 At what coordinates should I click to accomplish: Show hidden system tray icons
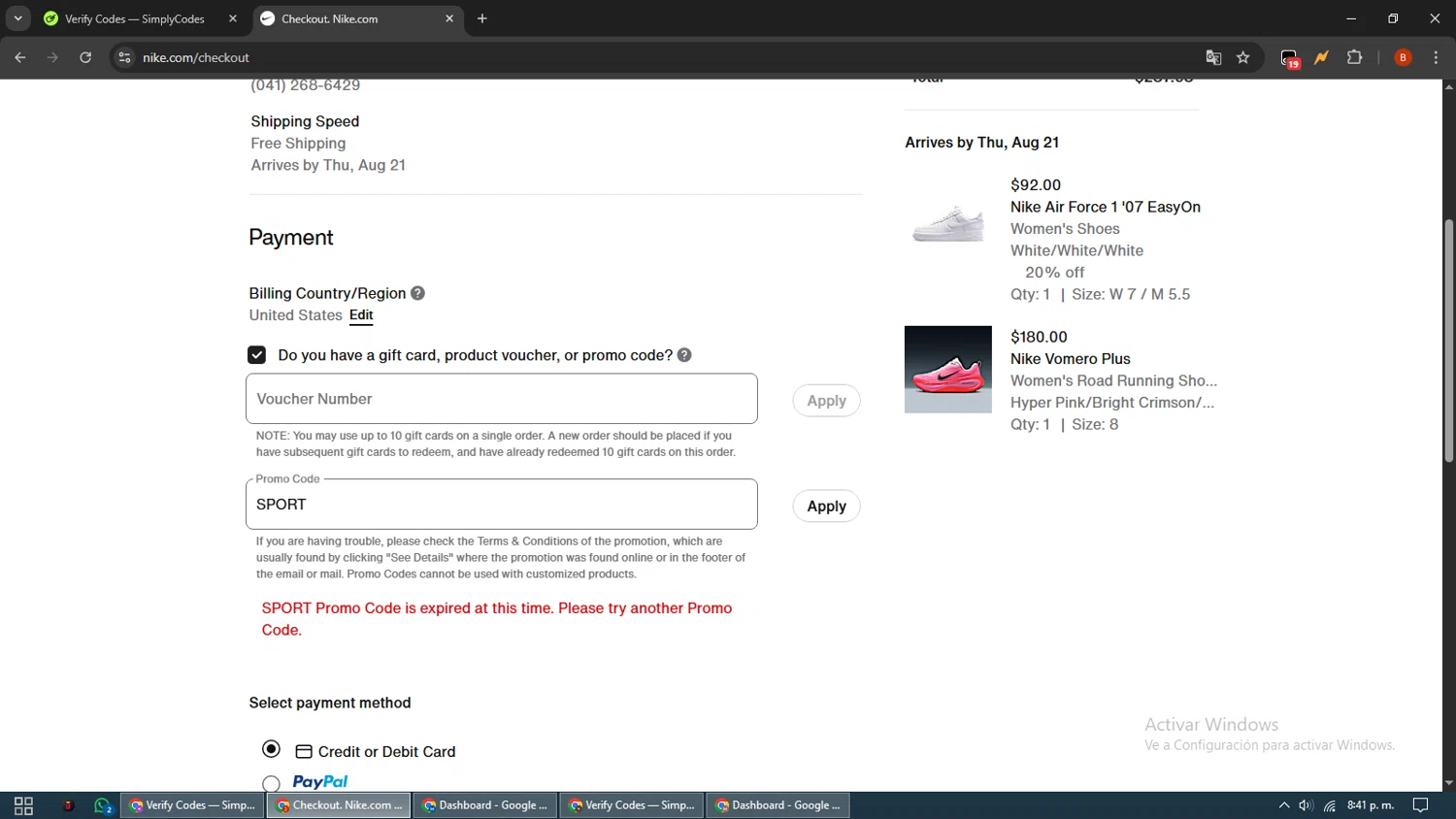pyautogui.click(x=1284, y=805)
